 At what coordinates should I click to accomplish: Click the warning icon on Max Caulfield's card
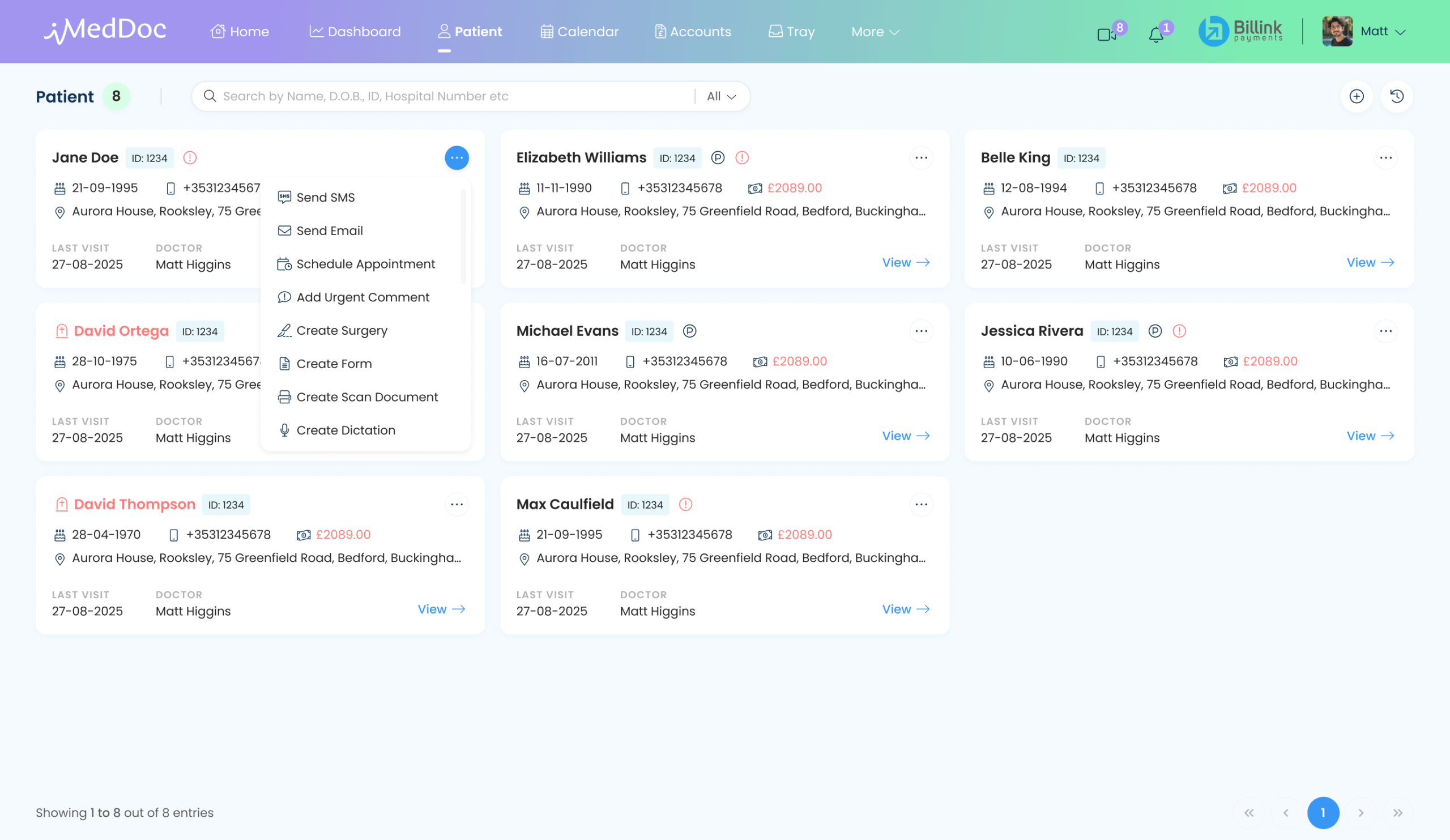click(x=685, y=504)
